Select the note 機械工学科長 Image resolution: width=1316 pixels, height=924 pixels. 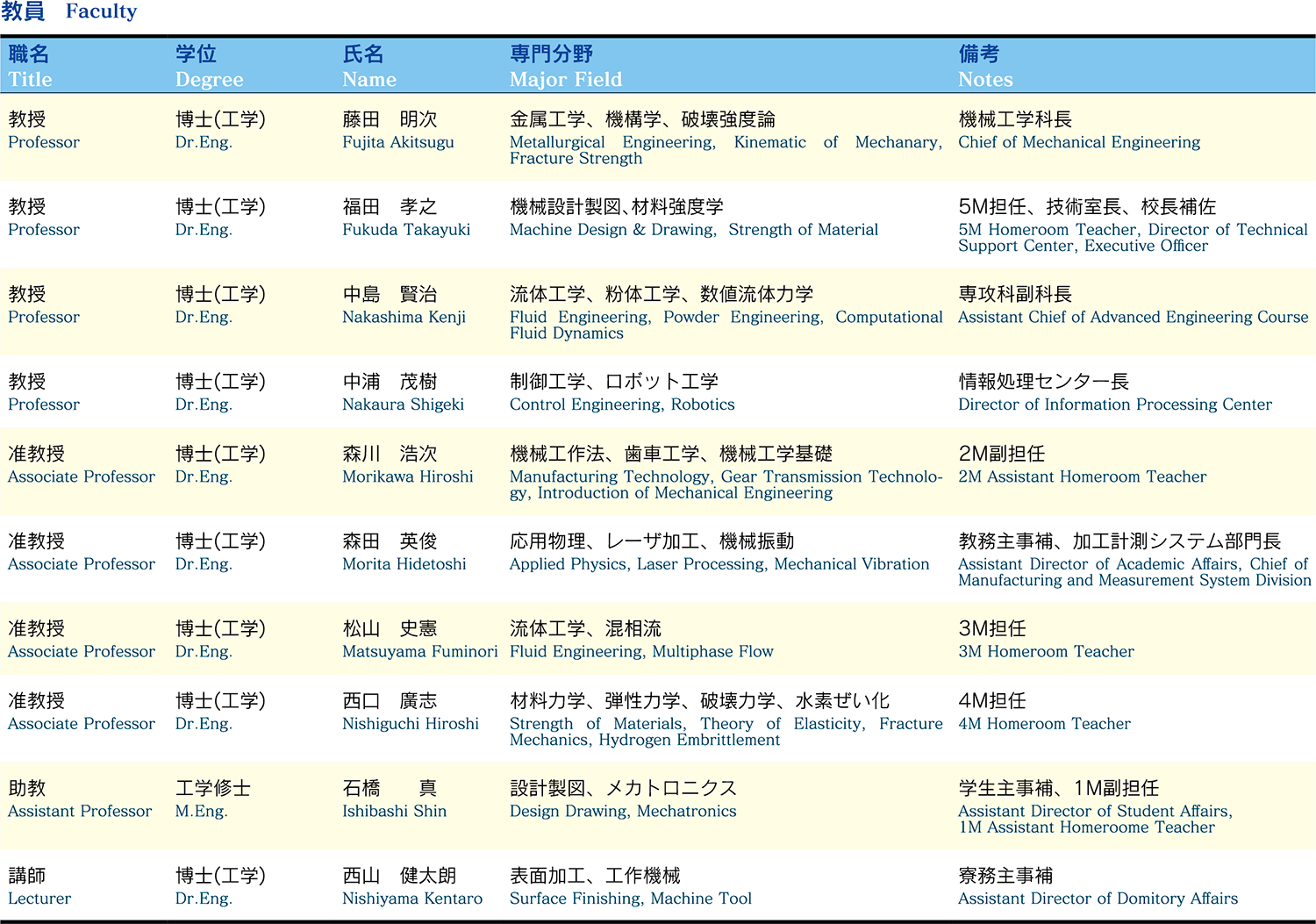coord(1015,119)
